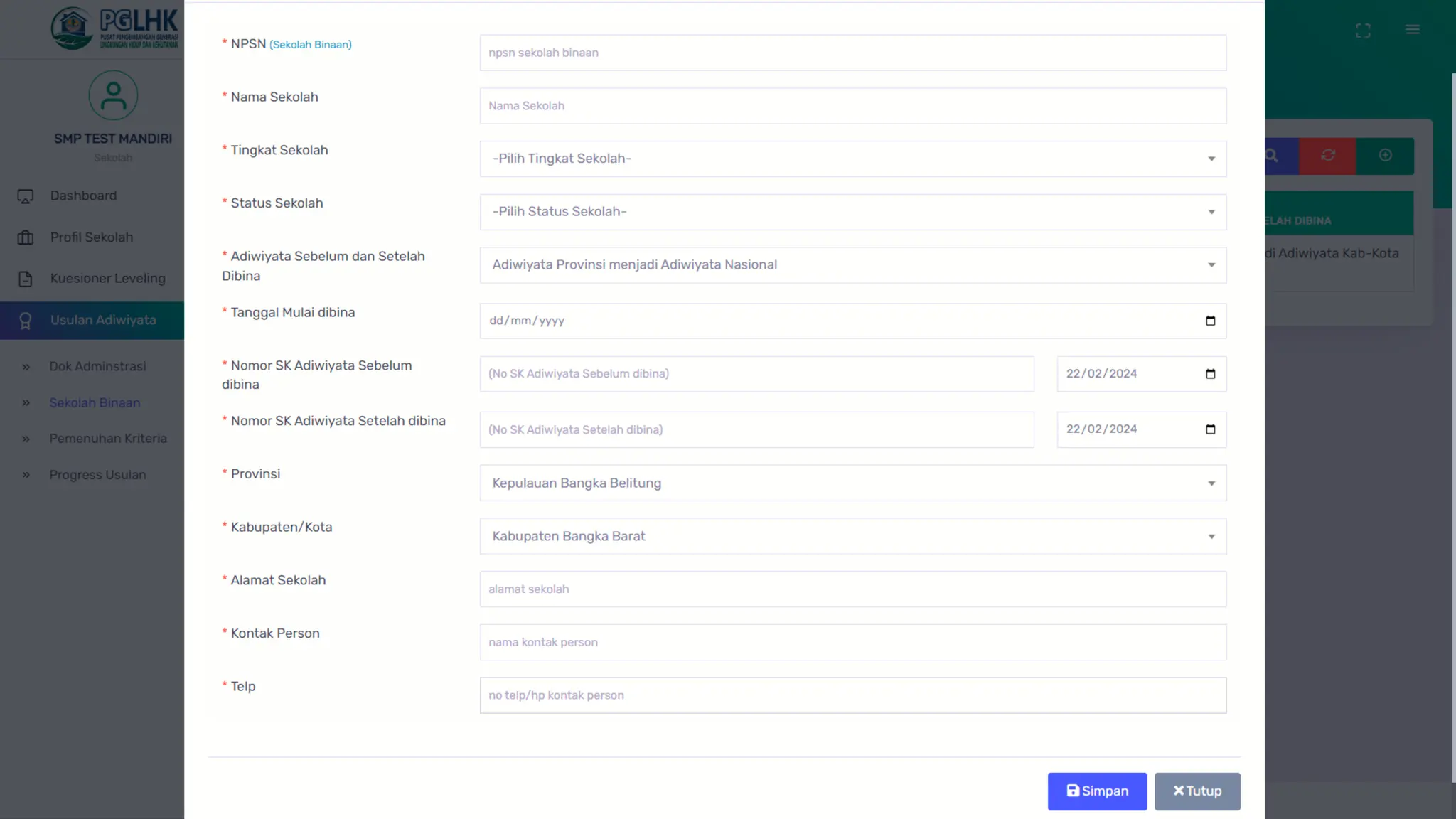Focus the Telp phone number field
This screenshot has height=819, width=1456.
click(x=852, y=695)
